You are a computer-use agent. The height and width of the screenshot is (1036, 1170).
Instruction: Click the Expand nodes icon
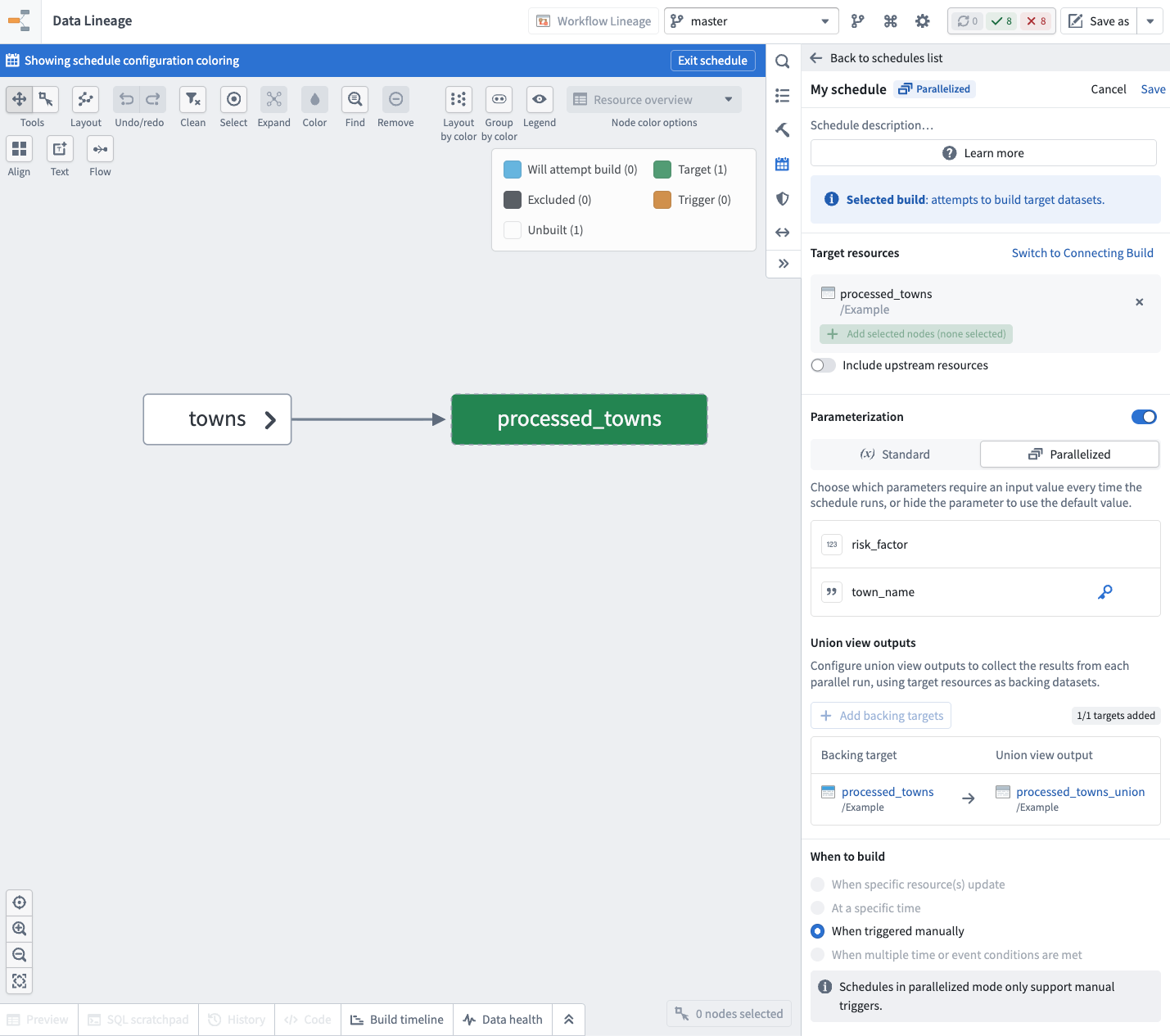click(273, 99)
